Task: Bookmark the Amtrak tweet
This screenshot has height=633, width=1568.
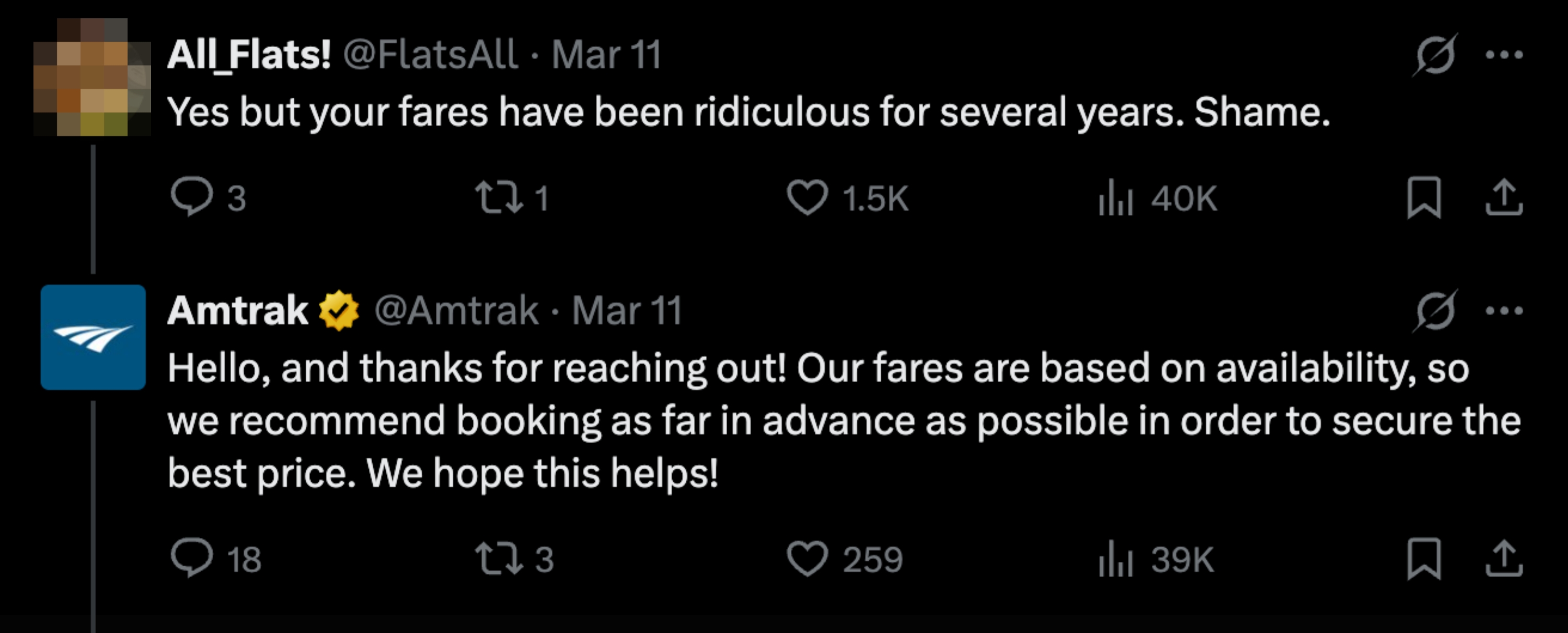Action: pos(1424,559)
